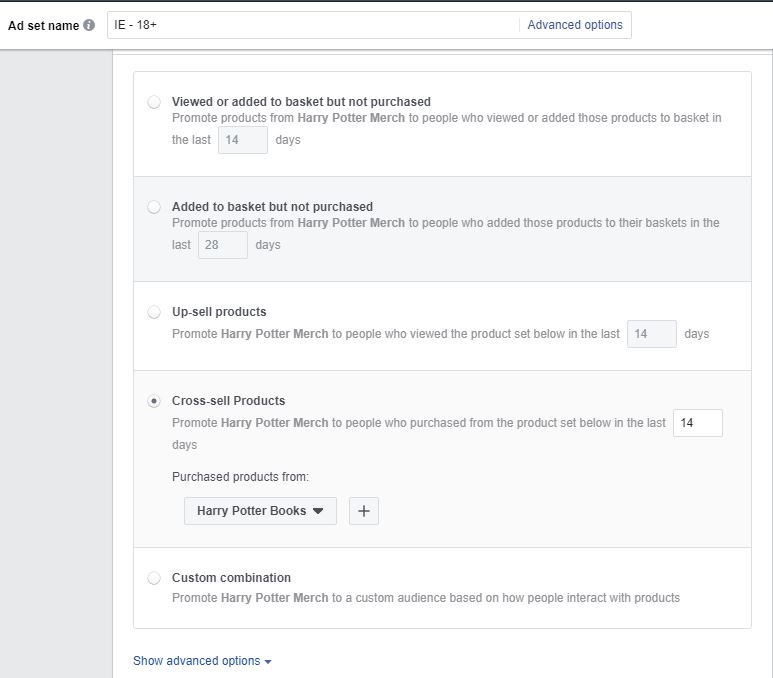Click the Custom combination title text
The height and width of the screenshot is (678, 773).
[231, 578]
